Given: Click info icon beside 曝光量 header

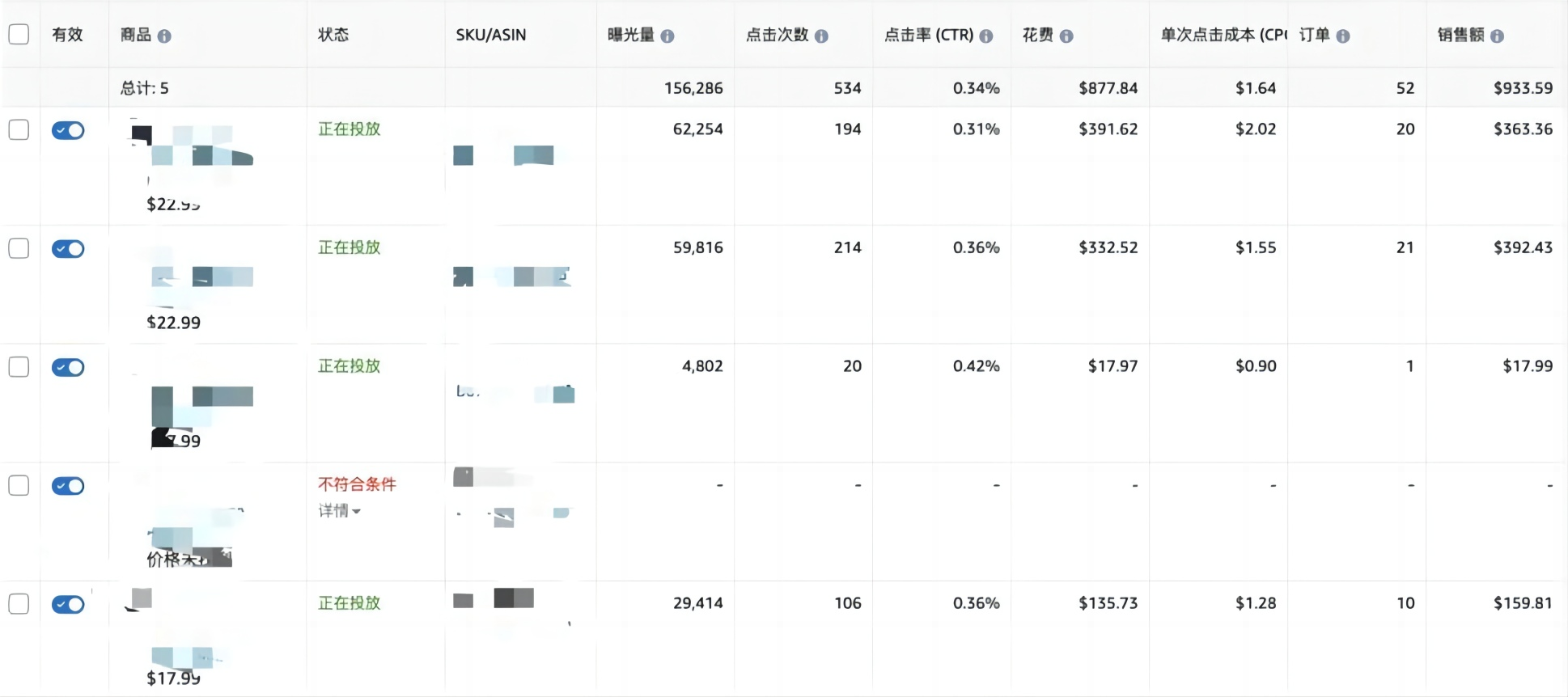Looking at the screenshot, I should [667, 36].
